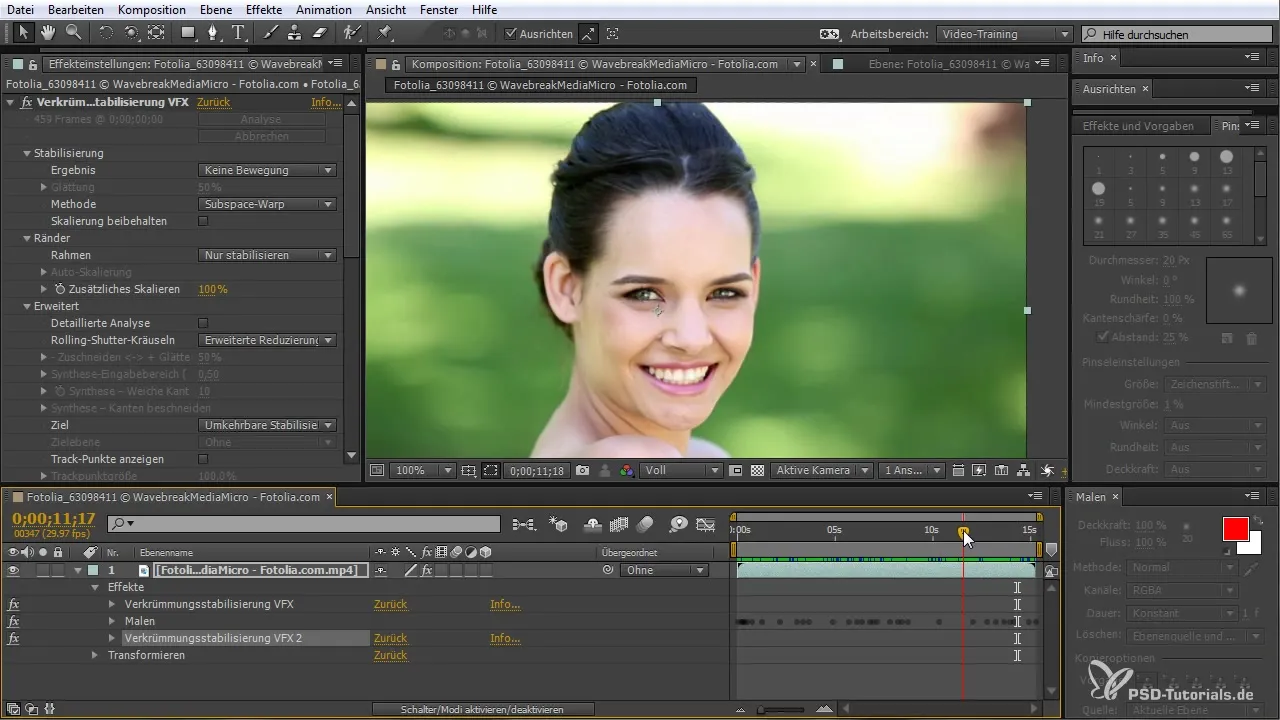Enable motion blur for layers icon
1280x720 pixels.
646,523
